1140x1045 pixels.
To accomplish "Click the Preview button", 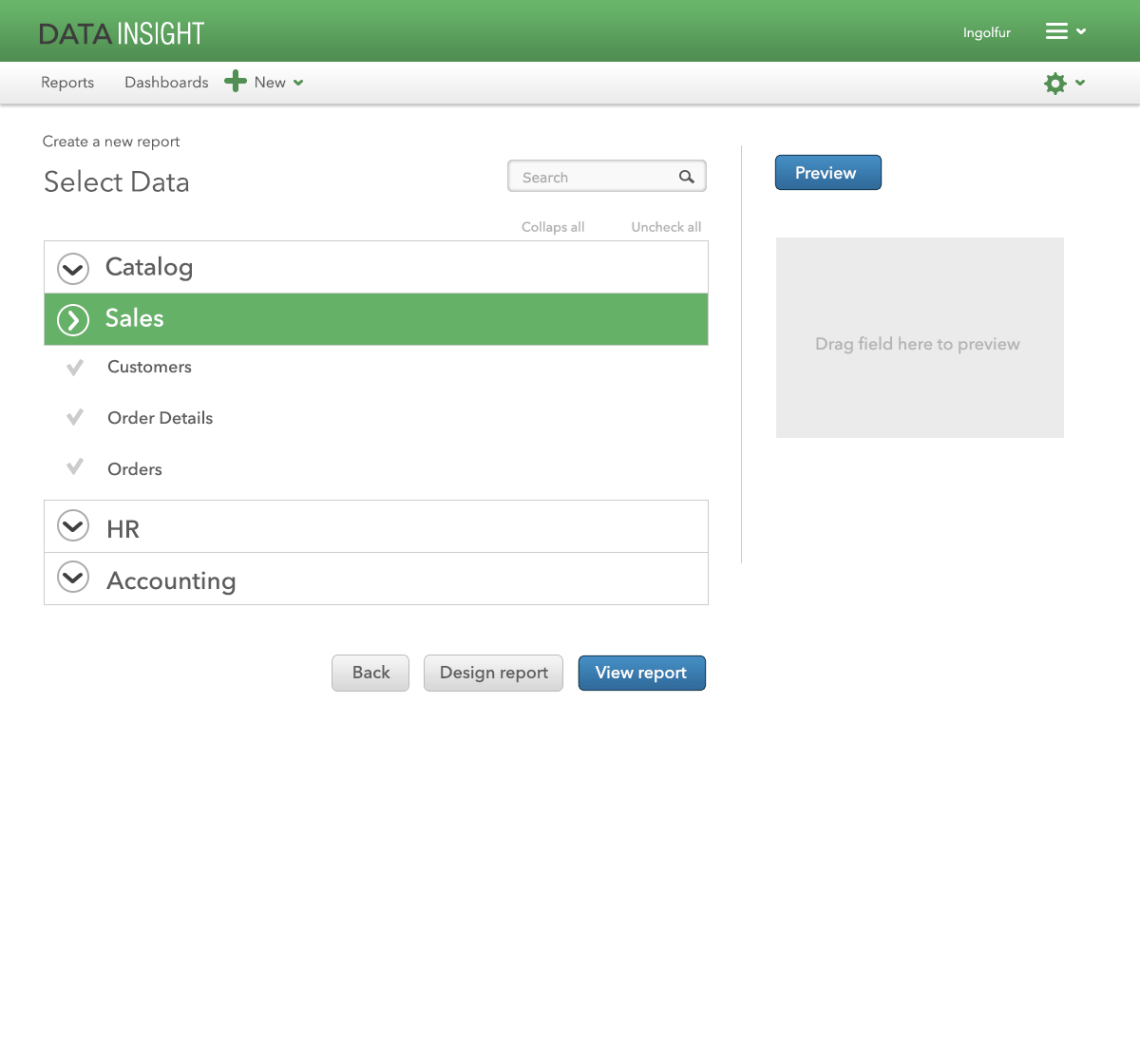I will point(828,172).
